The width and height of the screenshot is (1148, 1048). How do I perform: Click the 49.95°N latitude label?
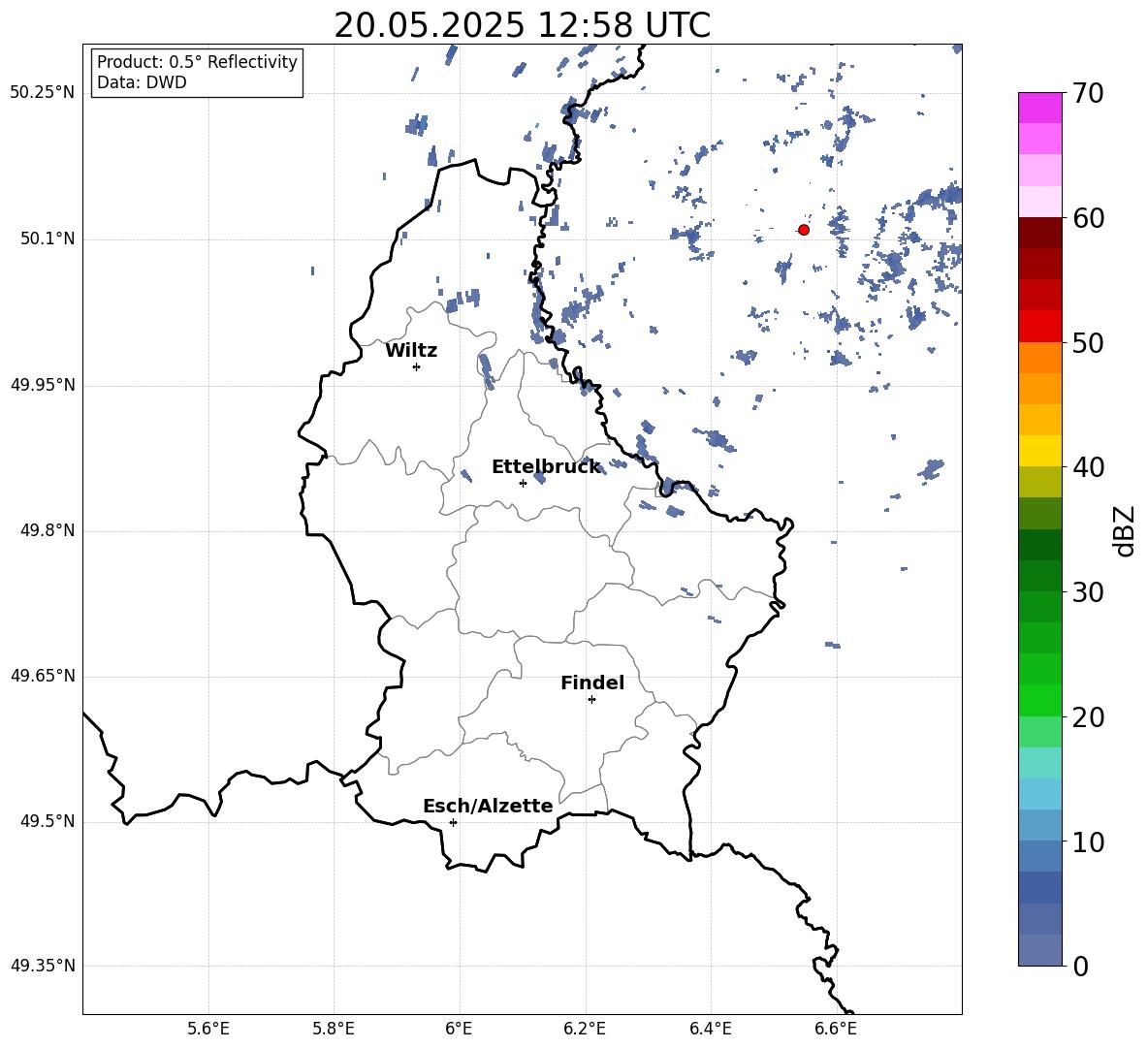(43, 385)
